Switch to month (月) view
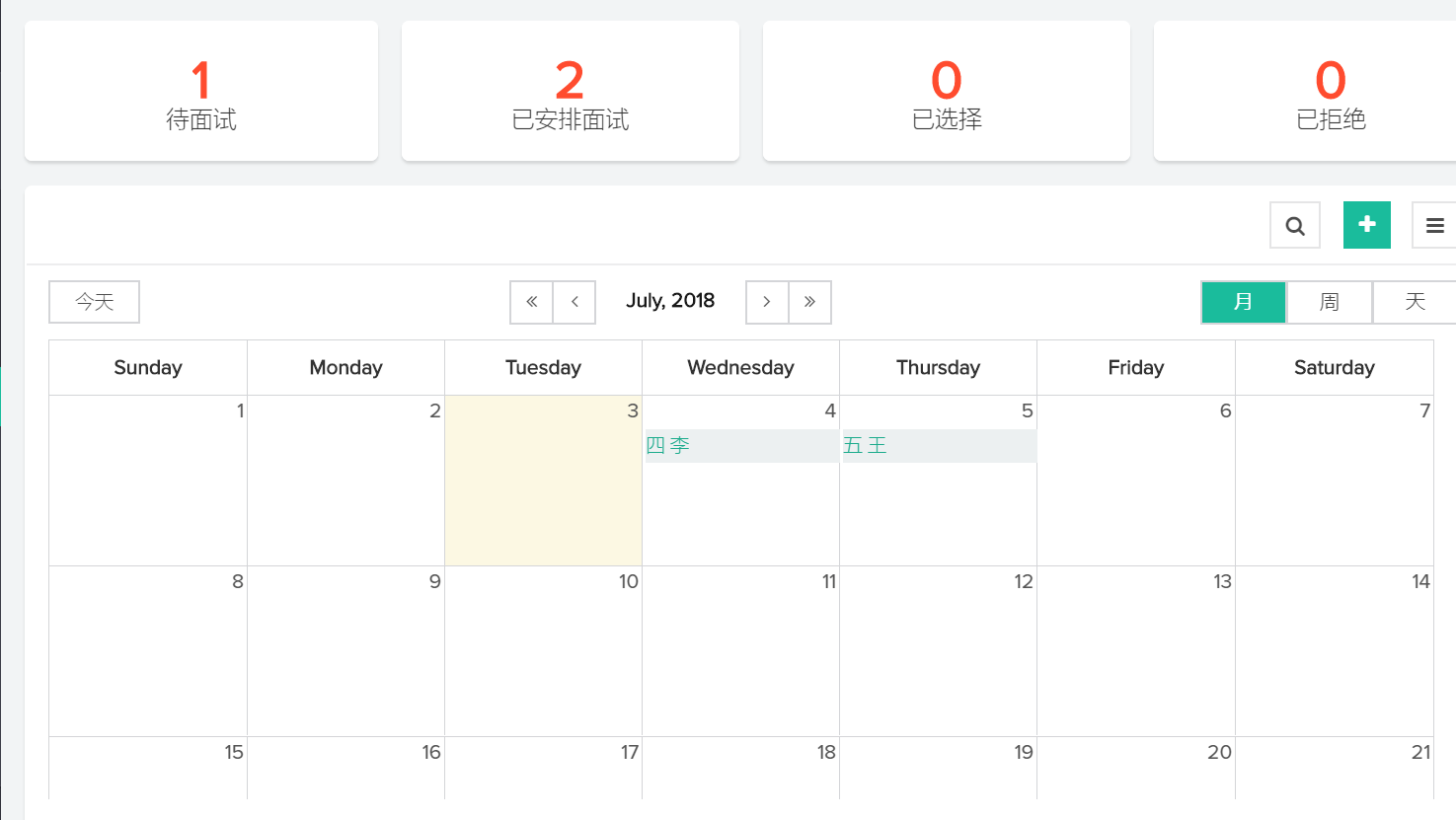Viewport: 1456px width, 820px height. click(1244, 302)
